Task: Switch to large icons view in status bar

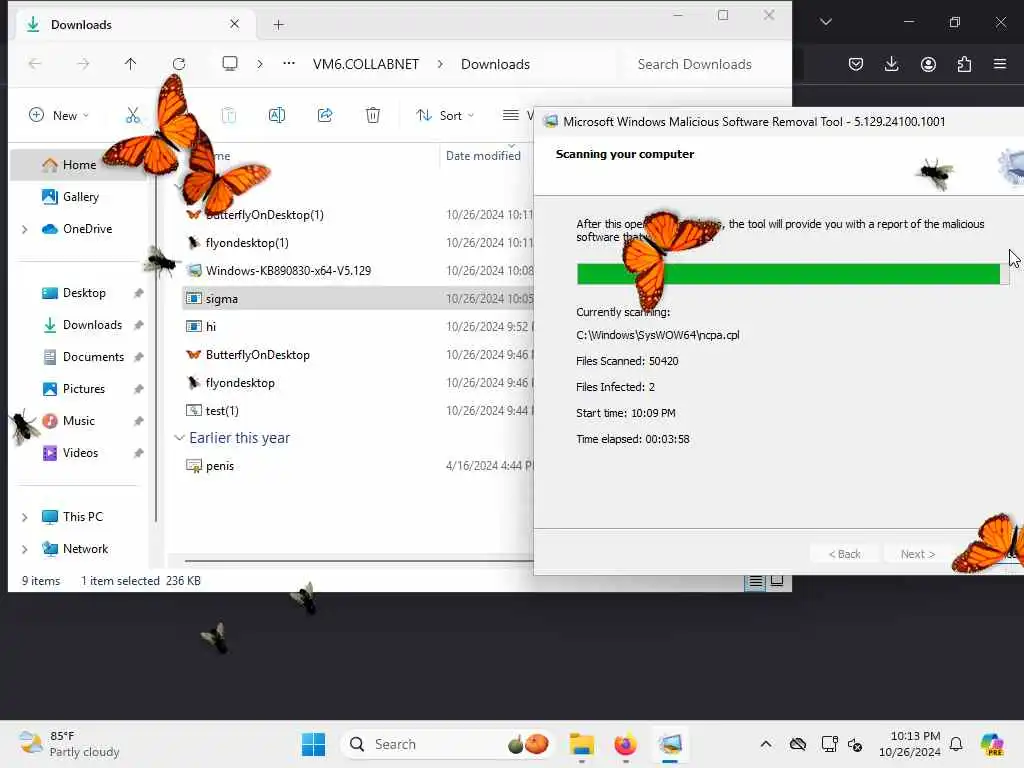Action: tap(777, 581)
